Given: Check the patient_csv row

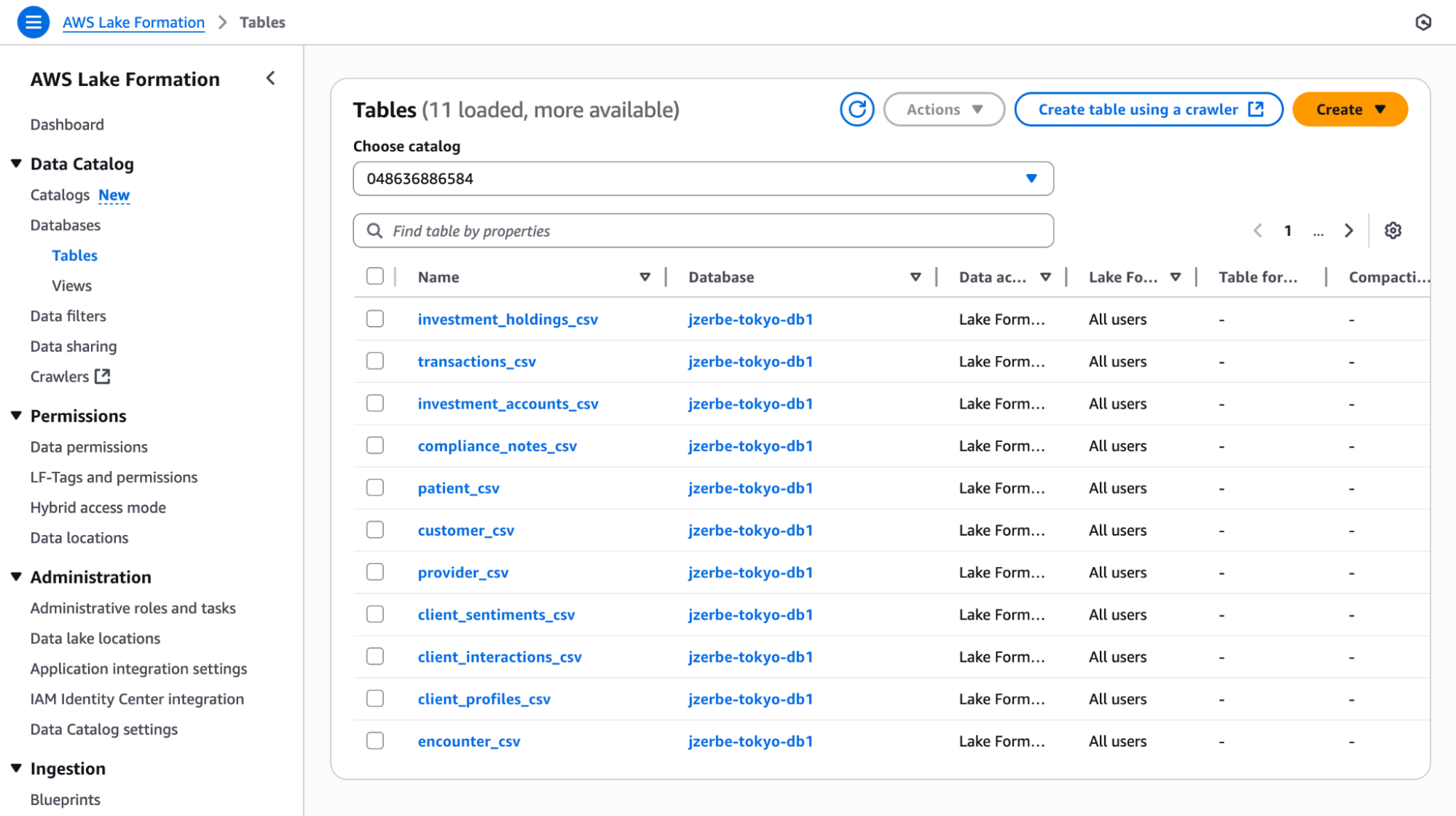Looking at the screenshot, I should [x=375, y=488].
